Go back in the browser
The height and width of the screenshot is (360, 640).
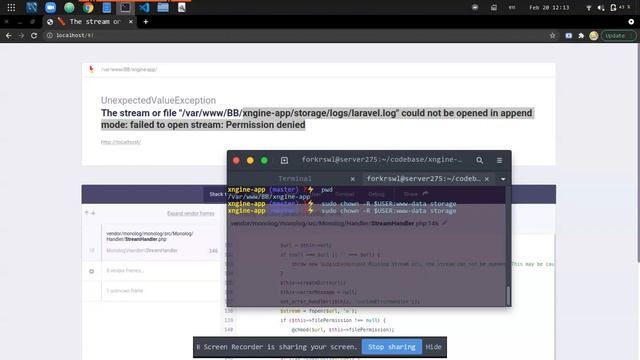tap(9, 36)
